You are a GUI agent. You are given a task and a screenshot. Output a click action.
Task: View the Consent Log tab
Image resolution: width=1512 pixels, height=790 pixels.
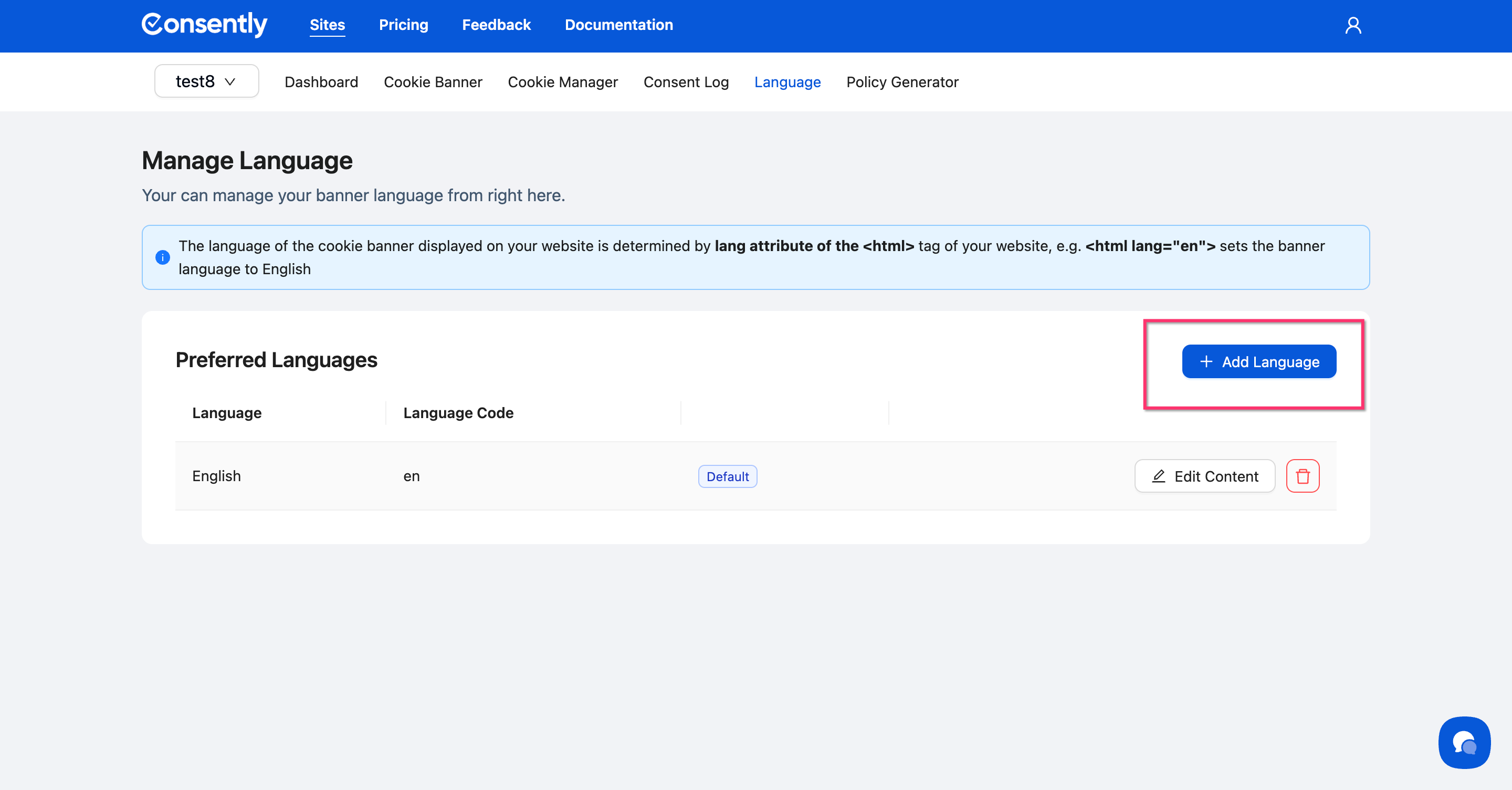coord(686,82)
